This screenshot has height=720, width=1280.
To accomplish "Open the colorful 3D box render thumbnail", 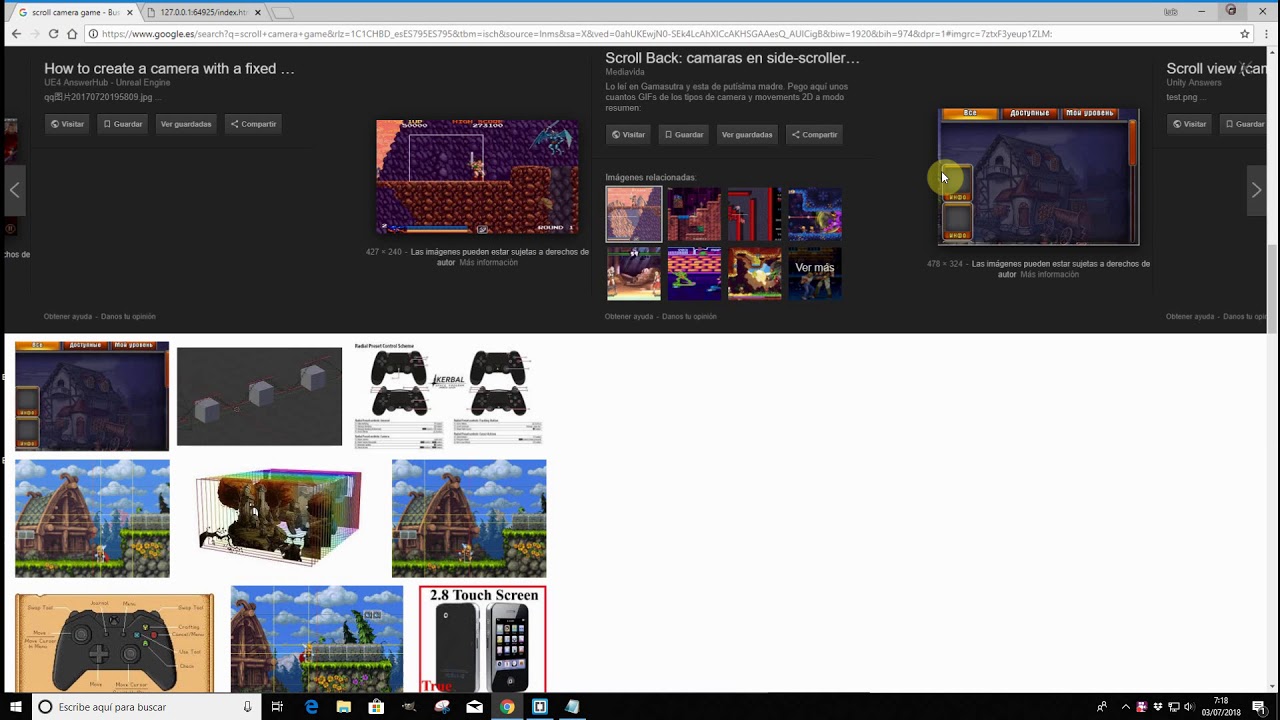I will [x=279, y=518].
